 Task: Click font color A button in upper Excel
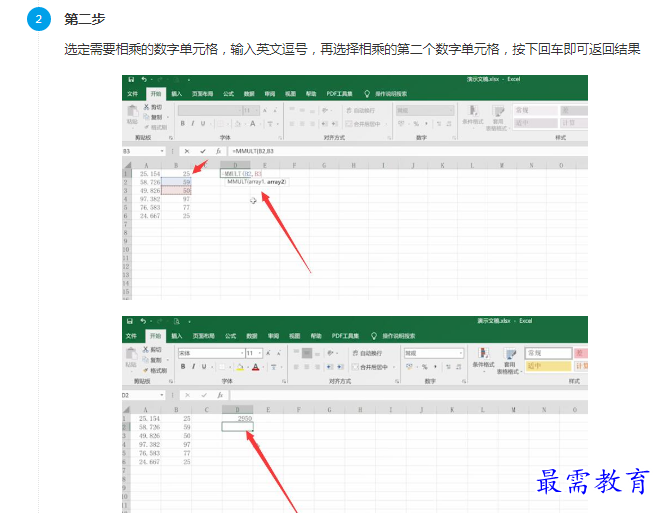click(253, 123)
